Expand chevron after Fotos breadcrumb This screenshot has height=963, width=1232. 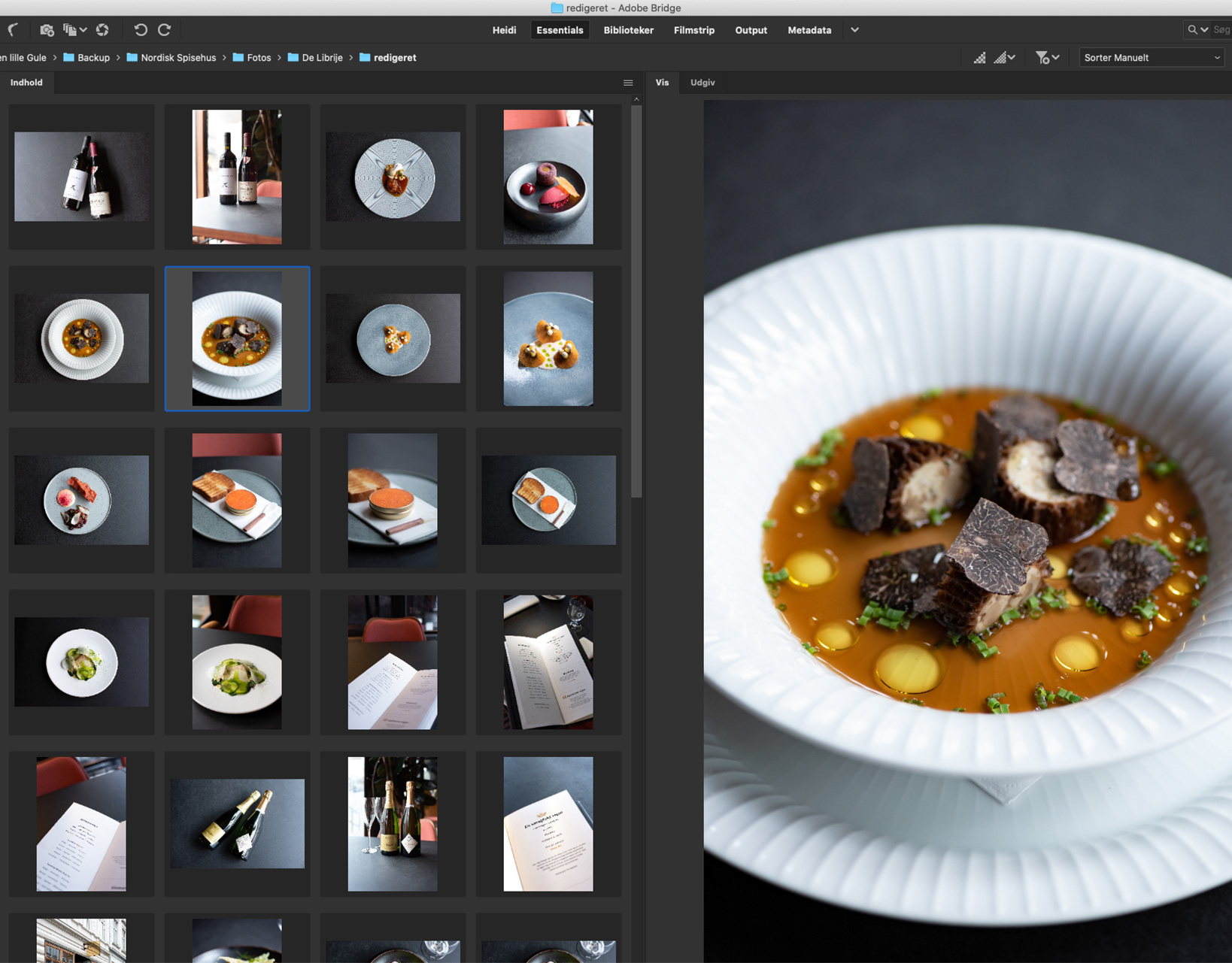coord(279,58)
